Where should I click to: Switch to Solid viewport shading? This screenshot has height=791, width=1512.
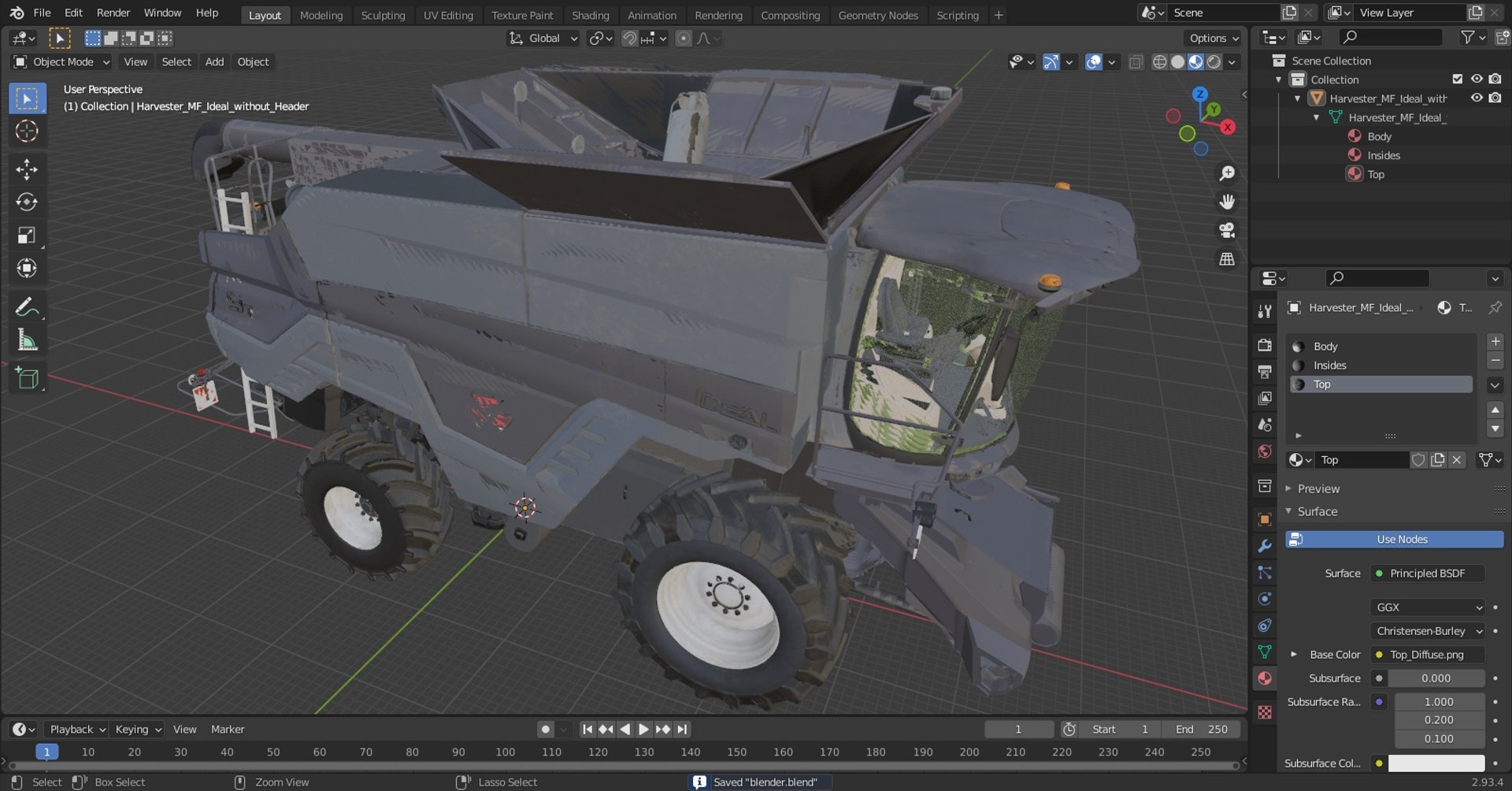pos(1177,61)
